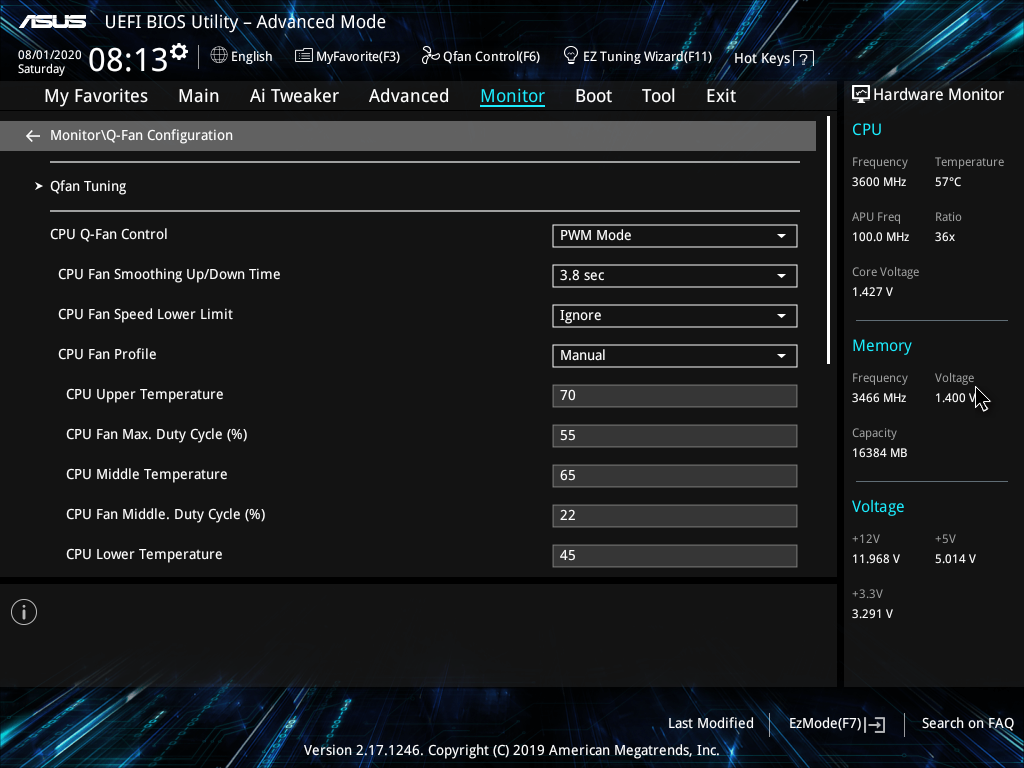Screen dimensions: 1024x768
Task: Click the Memory section heading
Action: click(882, 346)
